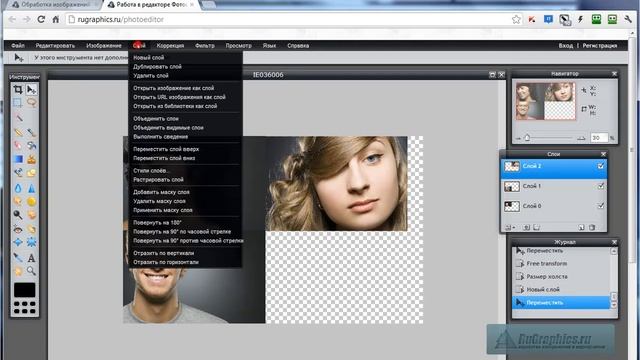The width and height of the screenshot is (640, 360).
Task: Select Free transform history entry
Action: (562, 264)
